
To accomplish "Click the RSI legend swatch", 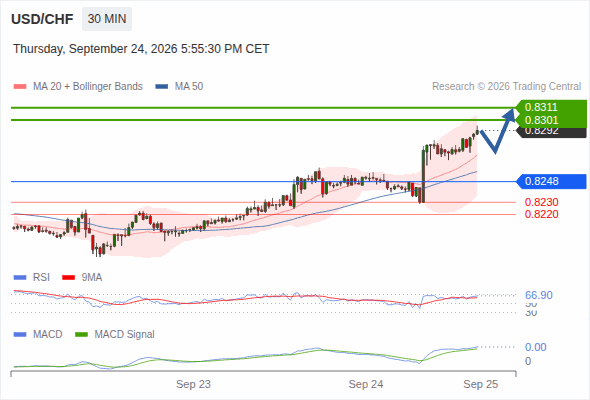I will [20, 278].
